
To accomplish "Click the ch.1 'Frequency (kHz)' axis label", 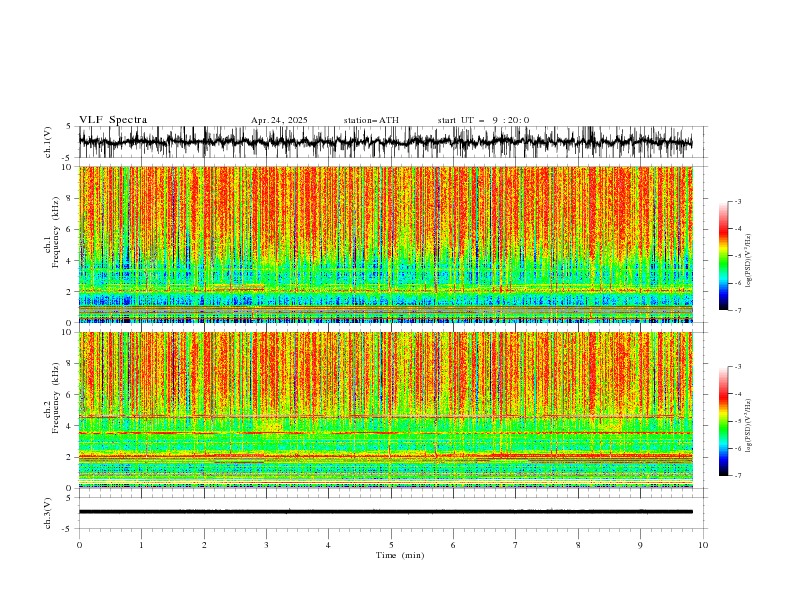I will coord(56,232).
